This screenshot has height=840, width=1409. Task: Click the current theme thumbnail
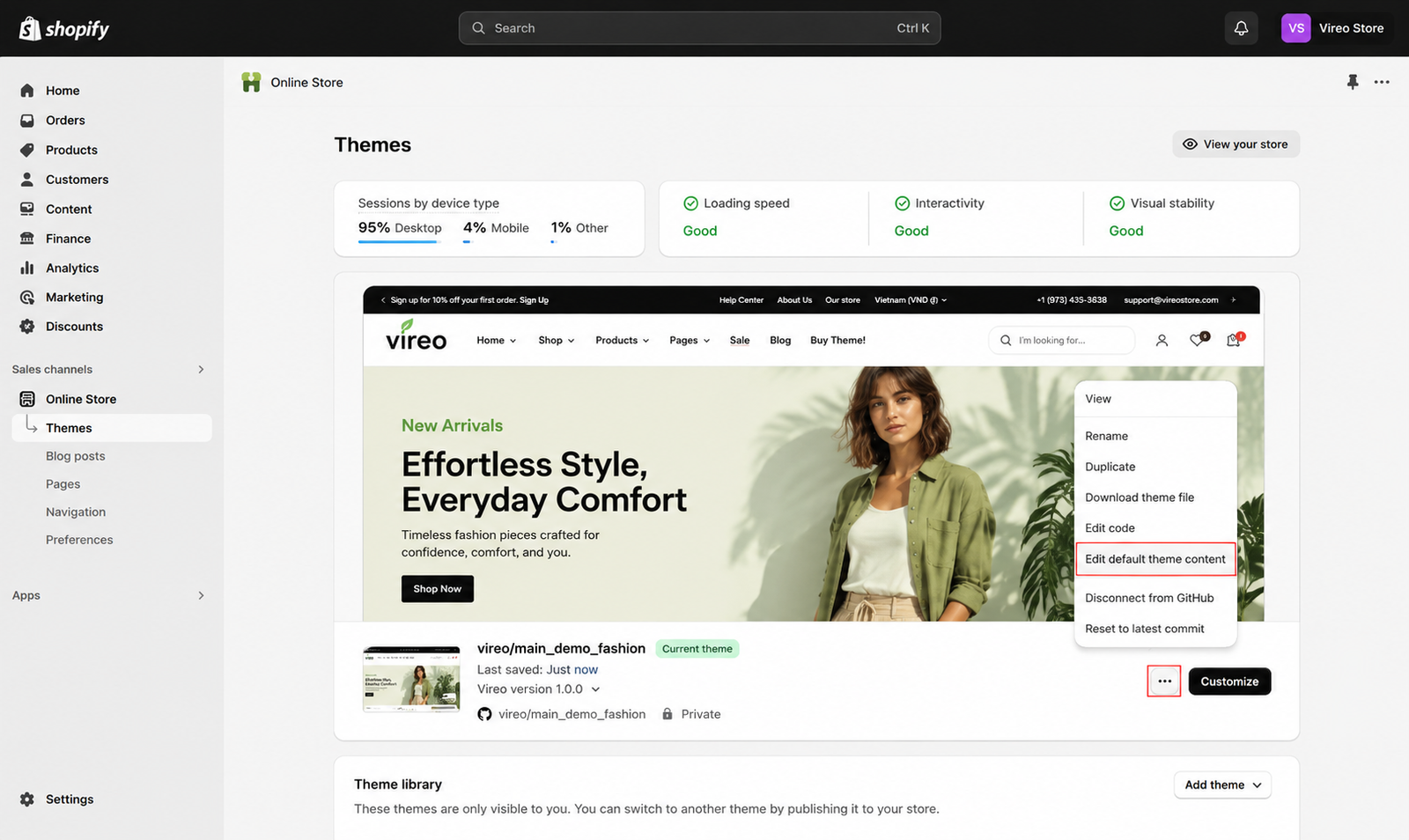[411, 679]
